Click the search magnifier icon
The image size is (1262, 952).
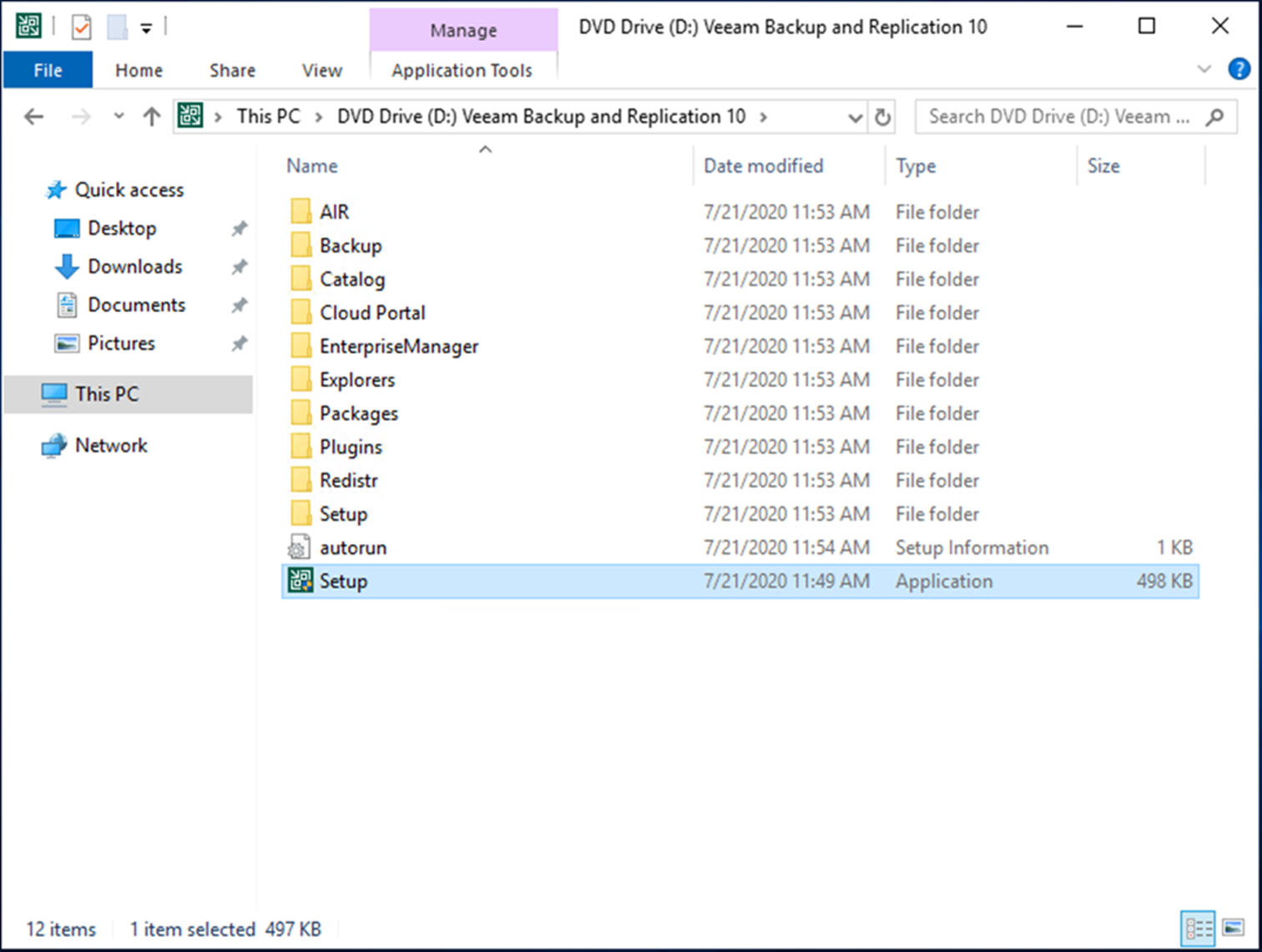[x=1214, y=117]
